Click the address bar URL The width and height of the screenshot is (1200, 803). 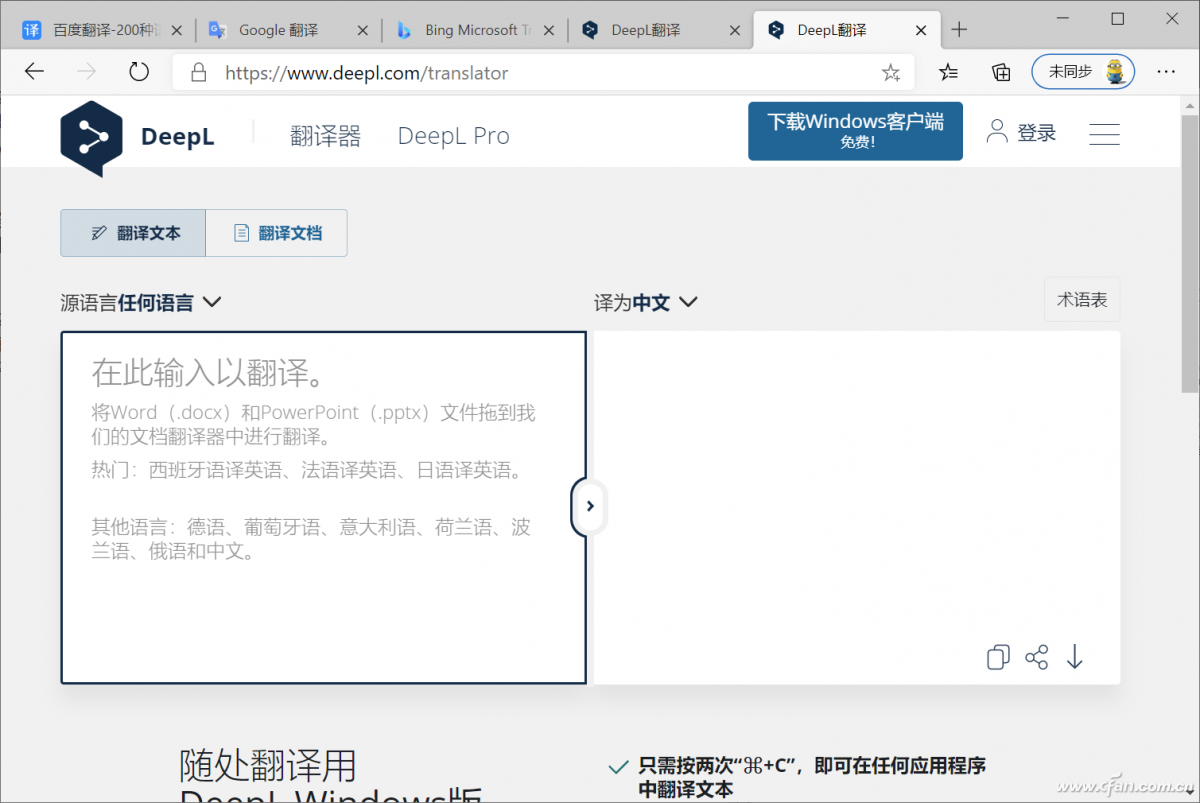tap(366, 73)
